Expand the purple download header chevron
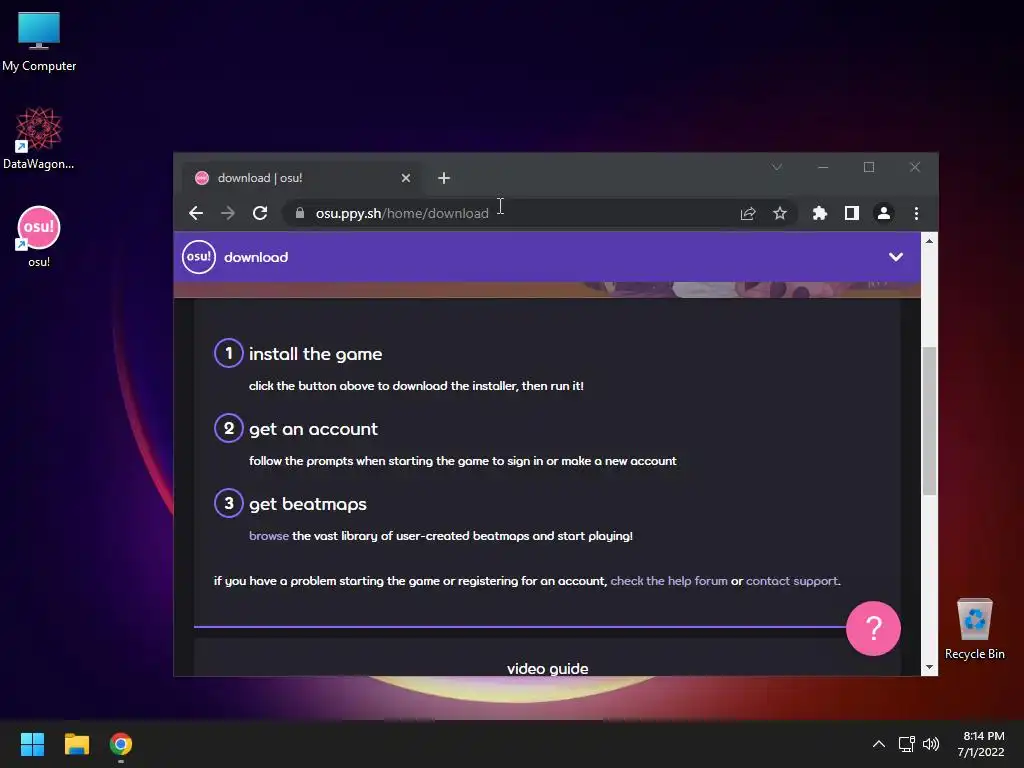Viewport: 1024px width, 768px height. coord(896,257)
